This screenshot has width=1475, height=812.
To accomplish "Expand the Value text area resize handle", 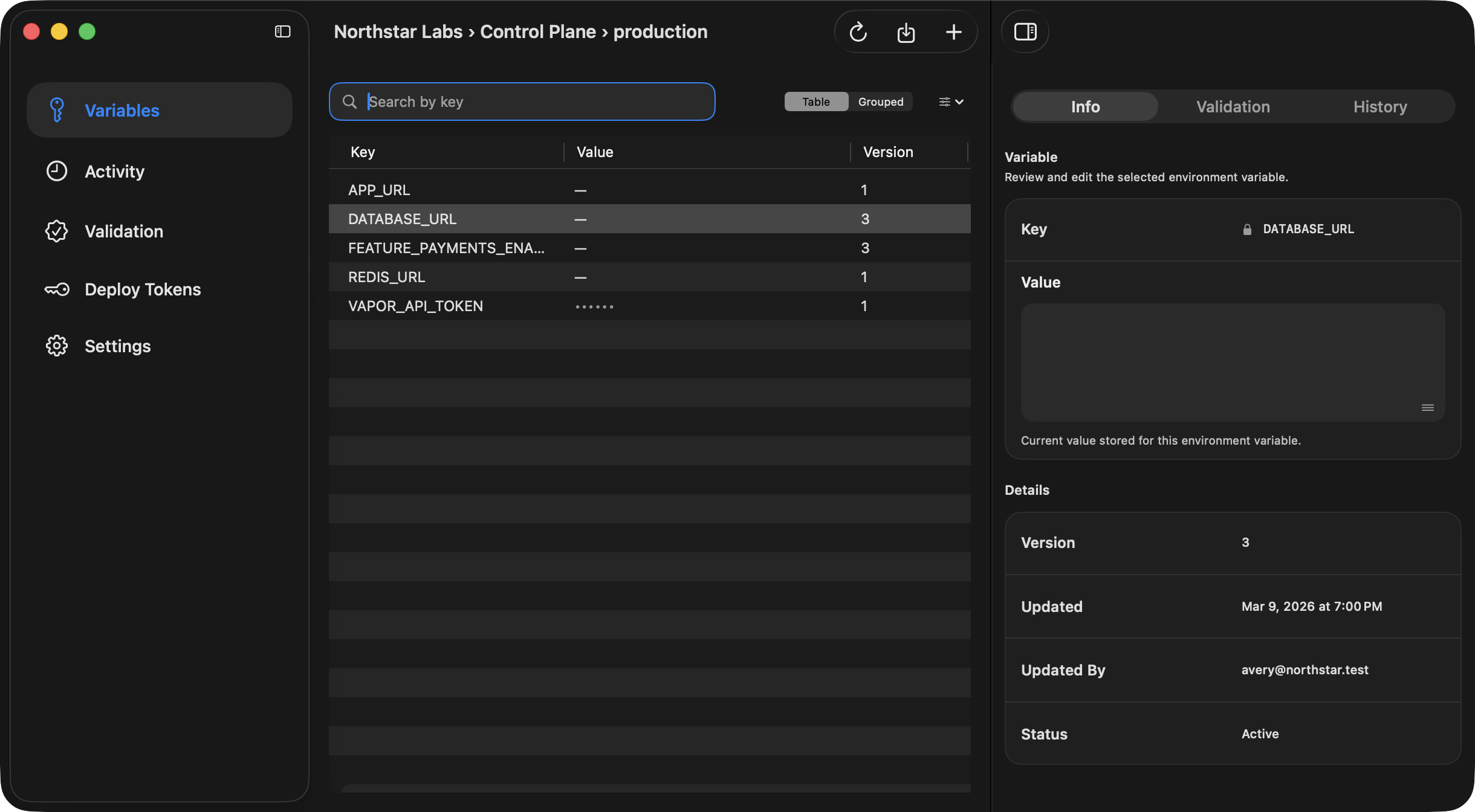I will tap(1427, 407).
